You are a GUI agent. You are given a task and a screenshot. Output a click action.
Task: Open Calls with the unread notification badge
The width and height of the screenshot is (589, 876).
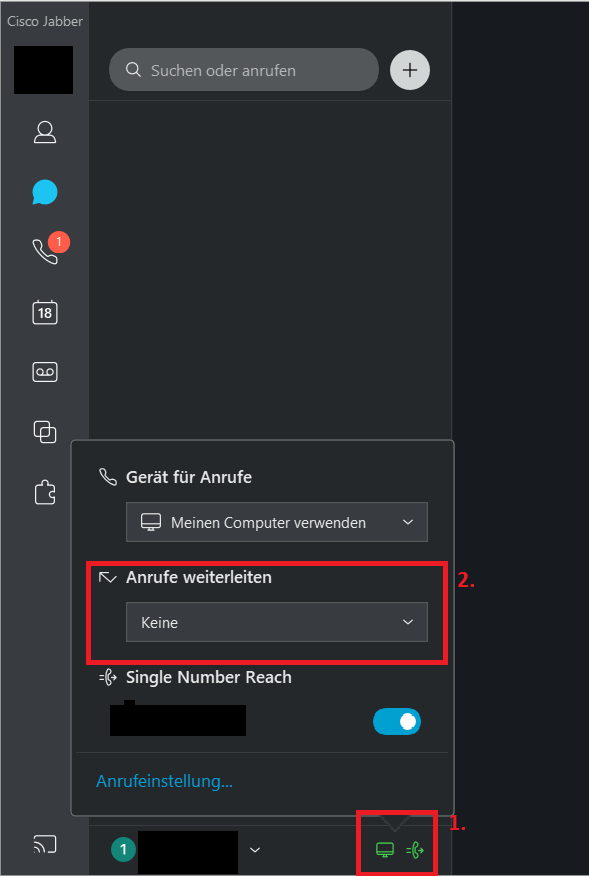coord(44,252)
